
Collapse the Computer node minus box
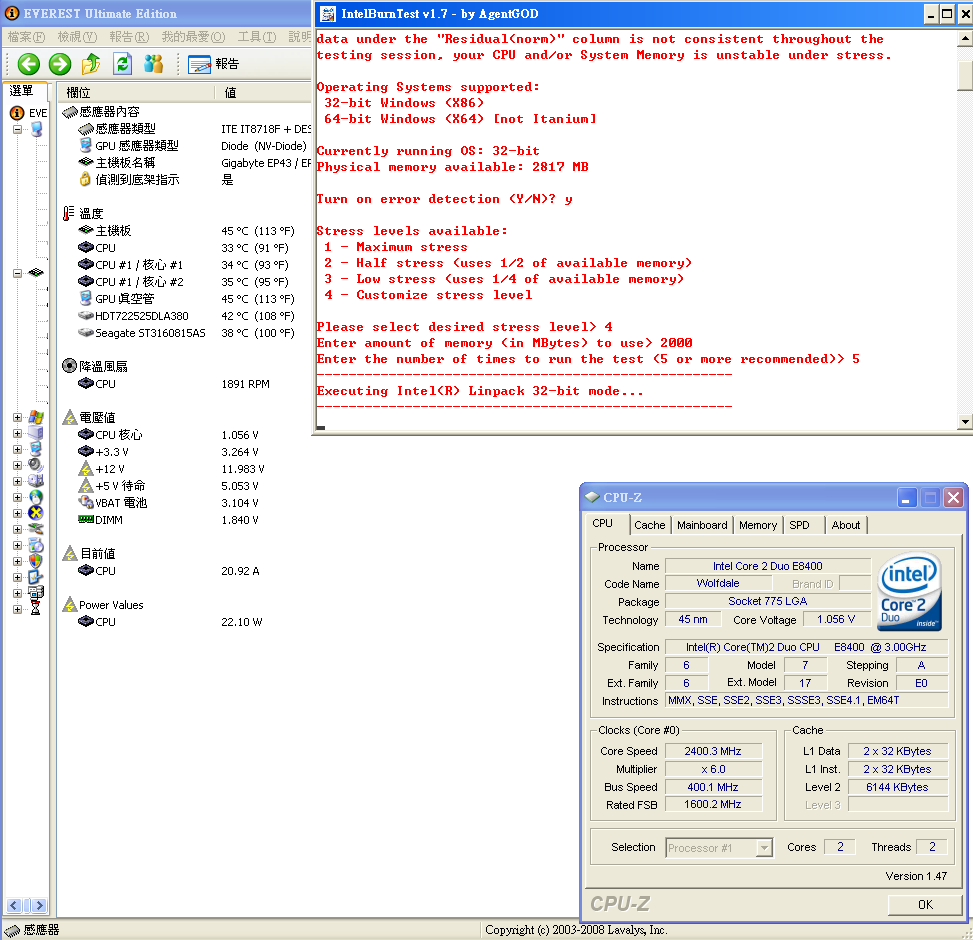point(18,129)
